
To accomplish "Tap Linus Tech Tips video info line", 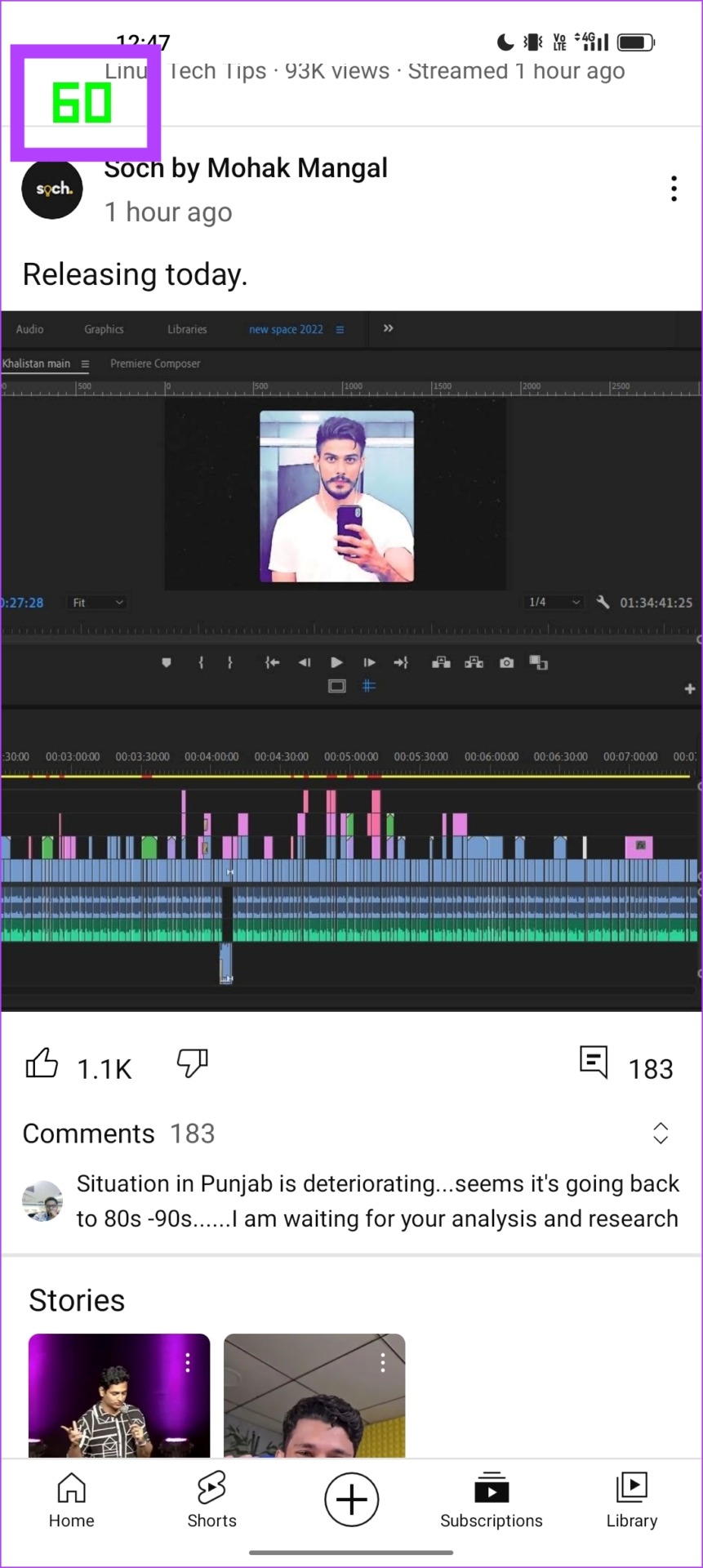I will 365,71.
